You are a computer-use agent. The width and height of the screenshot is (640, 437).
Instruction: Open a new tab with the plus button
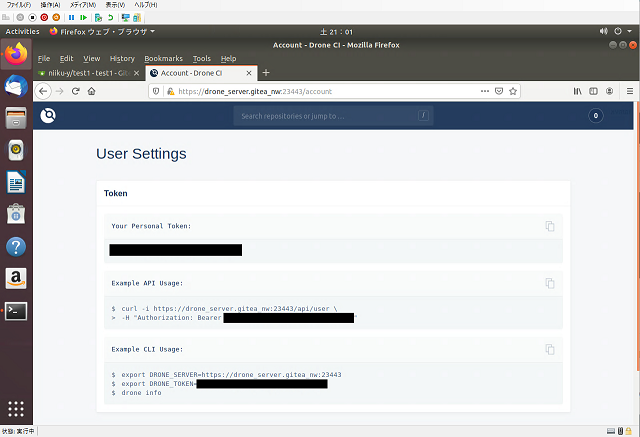[266, 73]
